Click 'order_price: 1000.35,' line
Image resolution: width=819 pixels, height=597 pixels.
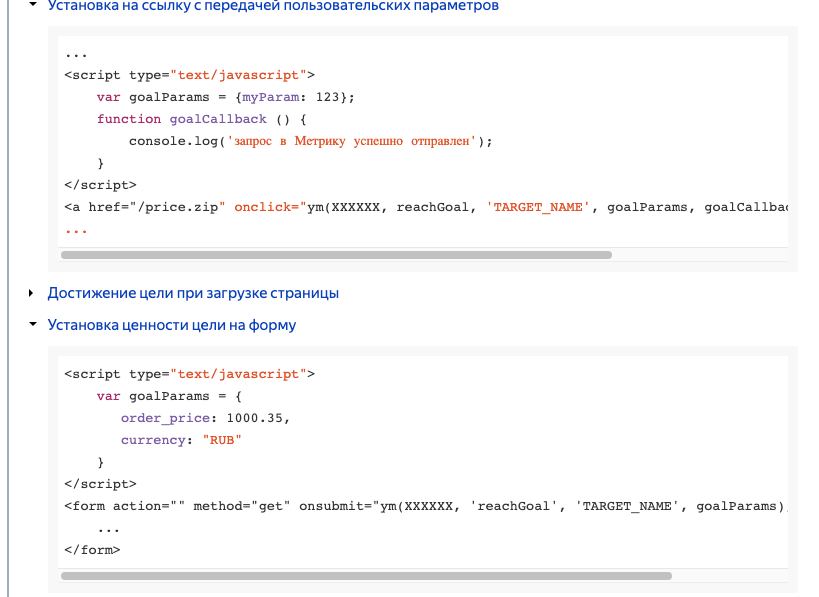tap(205, 418)
